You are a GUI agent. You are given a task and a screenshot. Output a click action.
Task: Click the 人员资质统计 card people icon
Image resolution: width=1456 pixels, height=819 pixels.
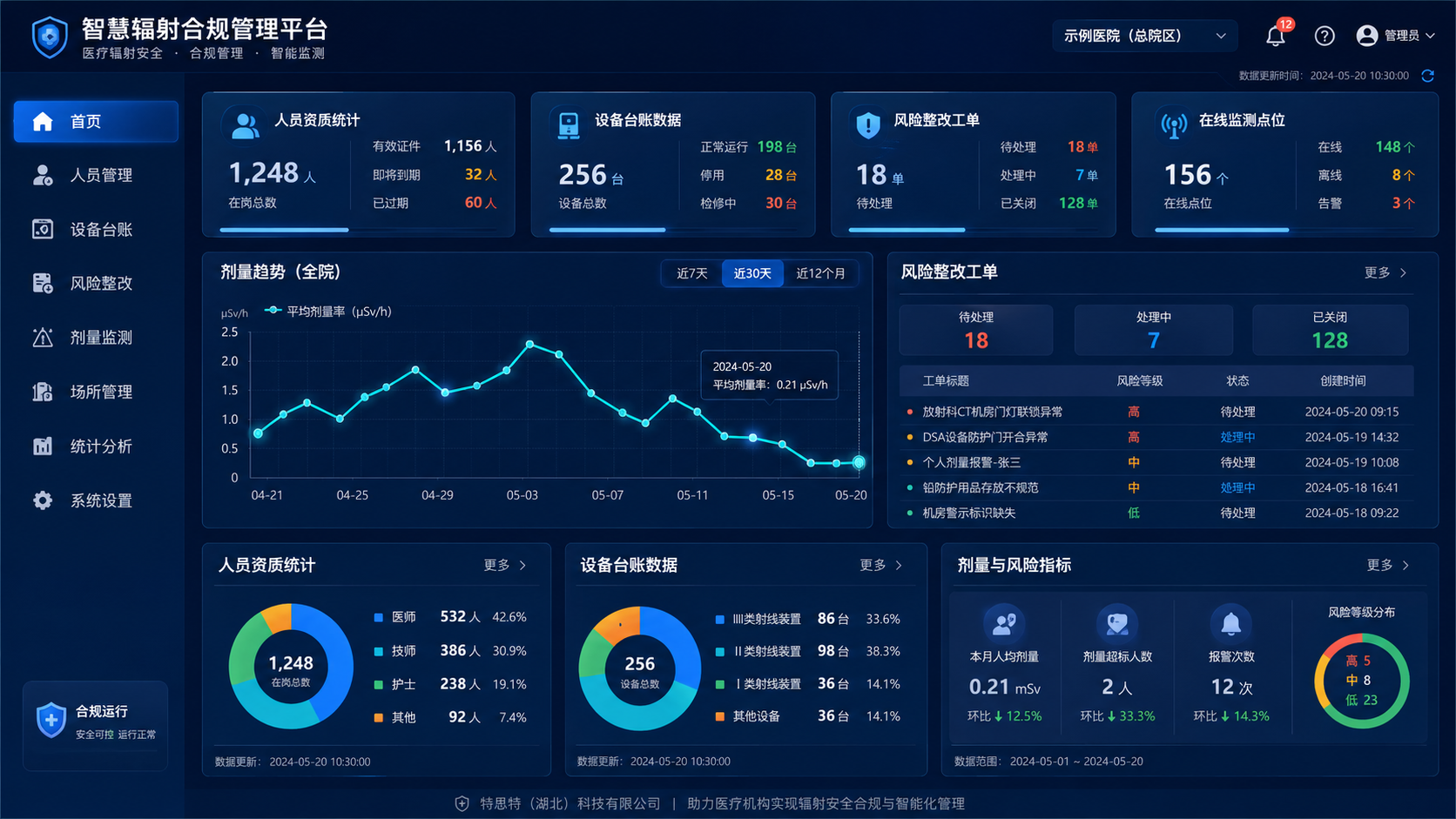coord(245,126)
